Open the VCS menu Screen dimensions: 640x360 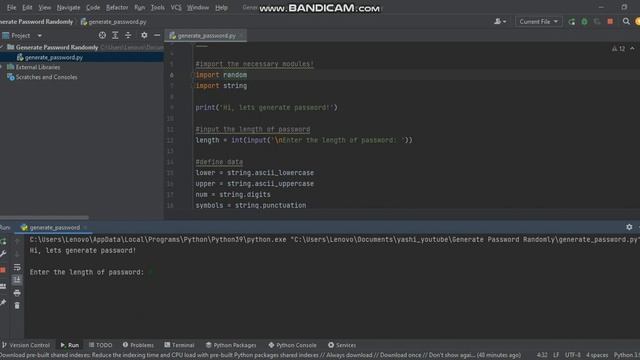point(176,7)
